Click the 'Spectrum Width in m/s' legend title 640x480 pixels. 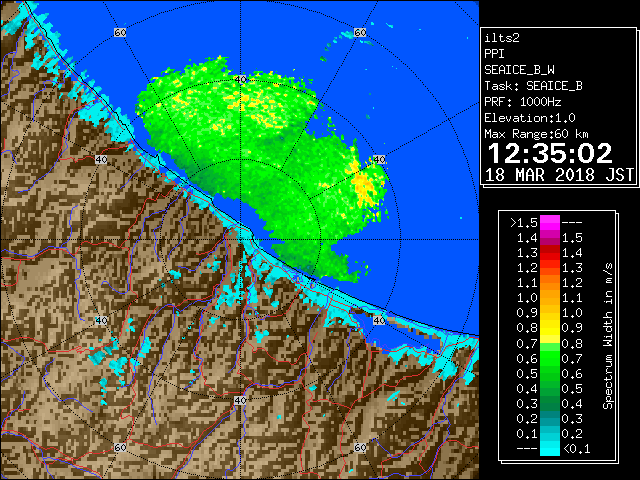tap(608, 336)
